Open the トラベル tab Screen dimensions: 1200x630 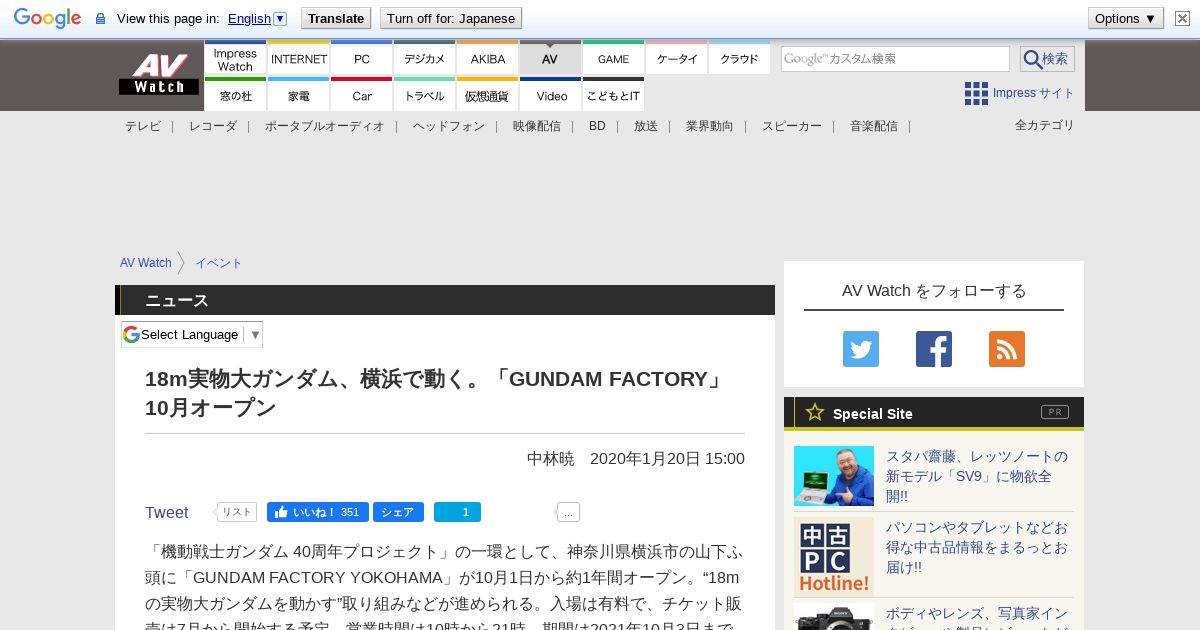pyautogui.click(x=425, y=95)
